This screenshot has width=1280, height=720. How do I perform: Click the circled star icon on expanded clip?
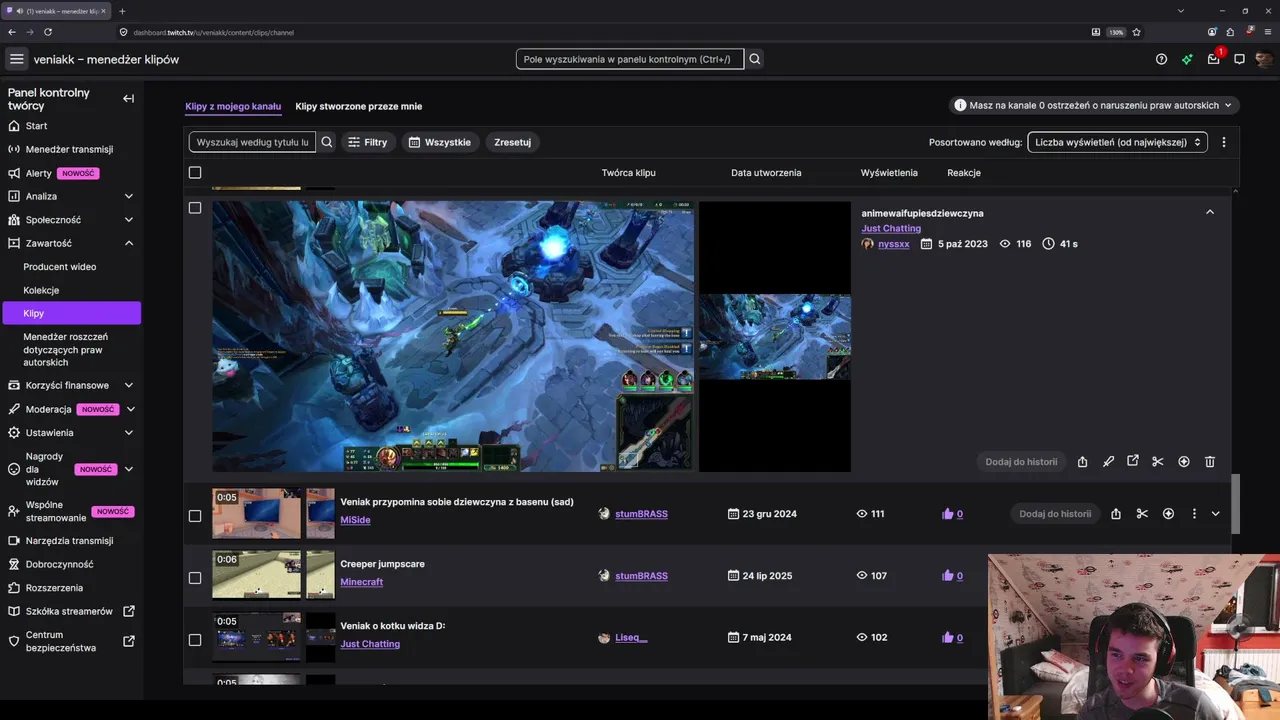pos(1184,462)
